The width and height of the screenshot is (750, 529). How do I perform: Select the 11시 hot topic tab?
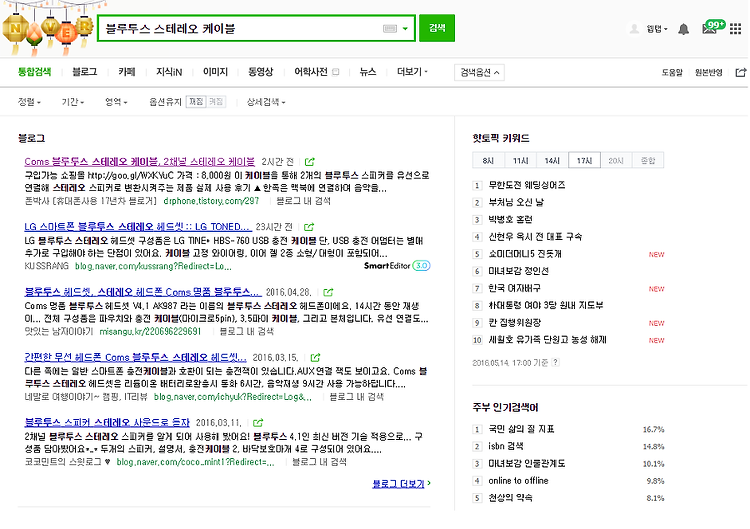[x=520, y=160]
